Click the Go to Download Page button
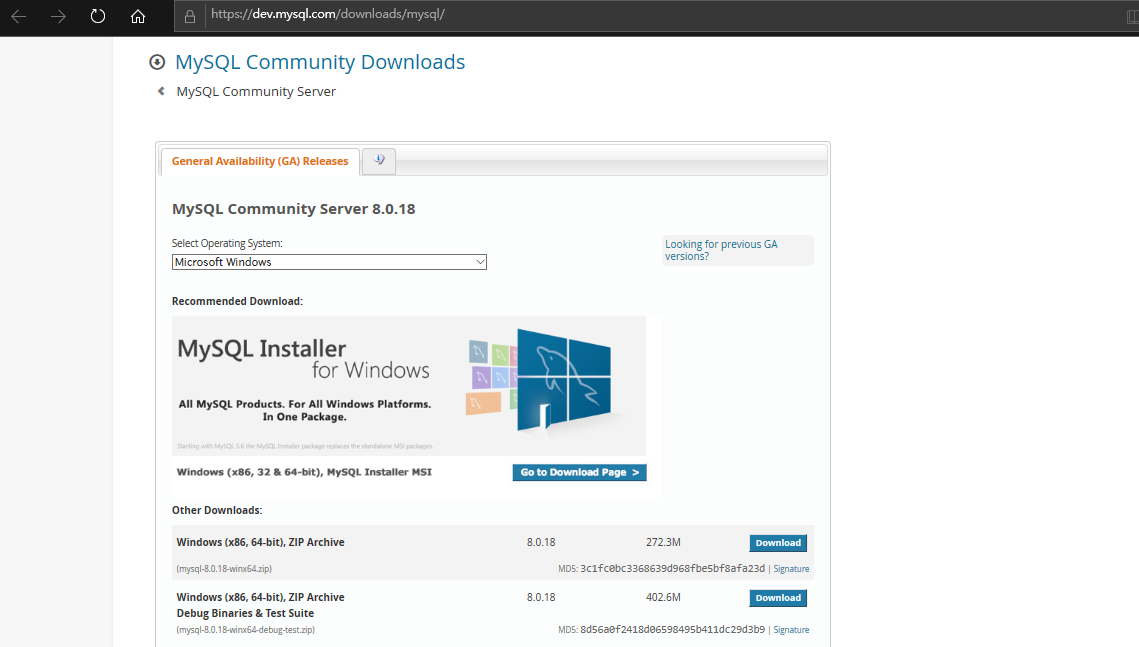The image size is (1139, 647). [x=579, y=472]
